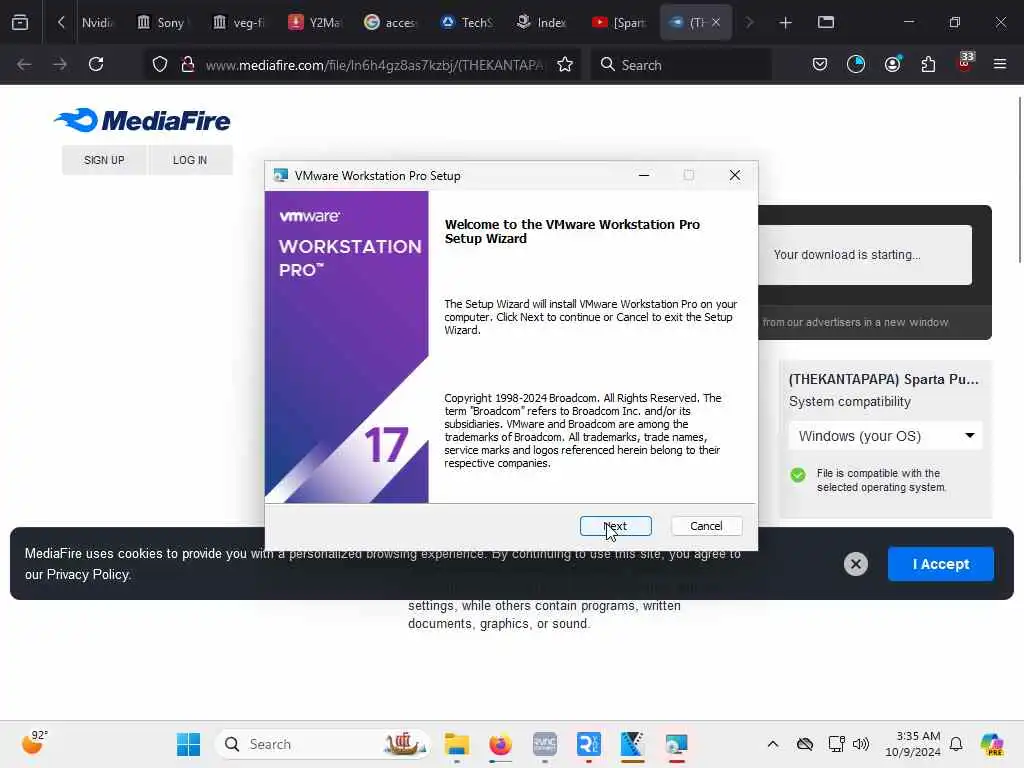The width and height of the screenshot is (1024, 768).
Task: Switch to the veg-f tab
Action: click(x=239, y=22)
